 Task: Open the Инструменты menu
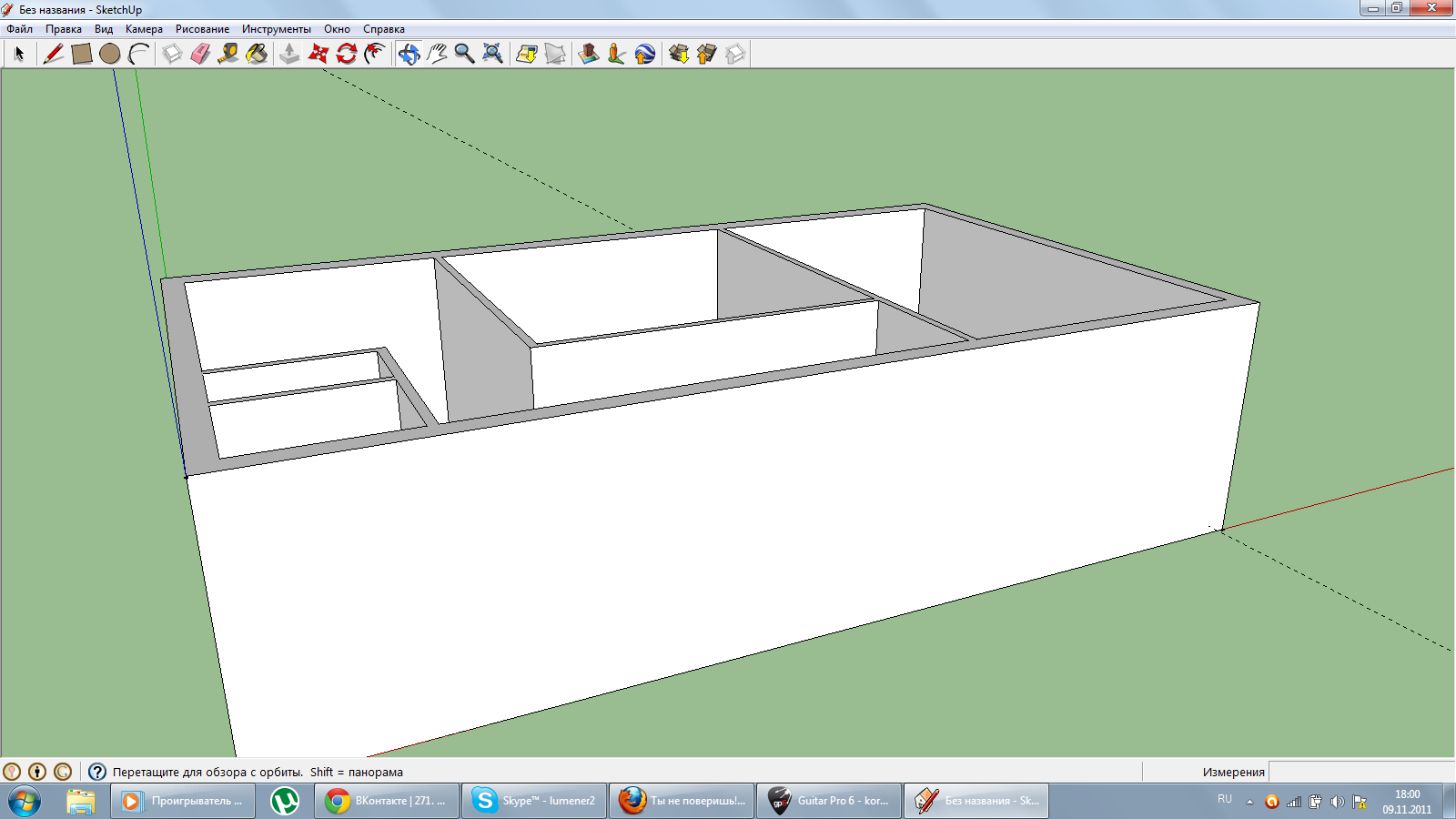pyautogui.click(x=277, y=29)
